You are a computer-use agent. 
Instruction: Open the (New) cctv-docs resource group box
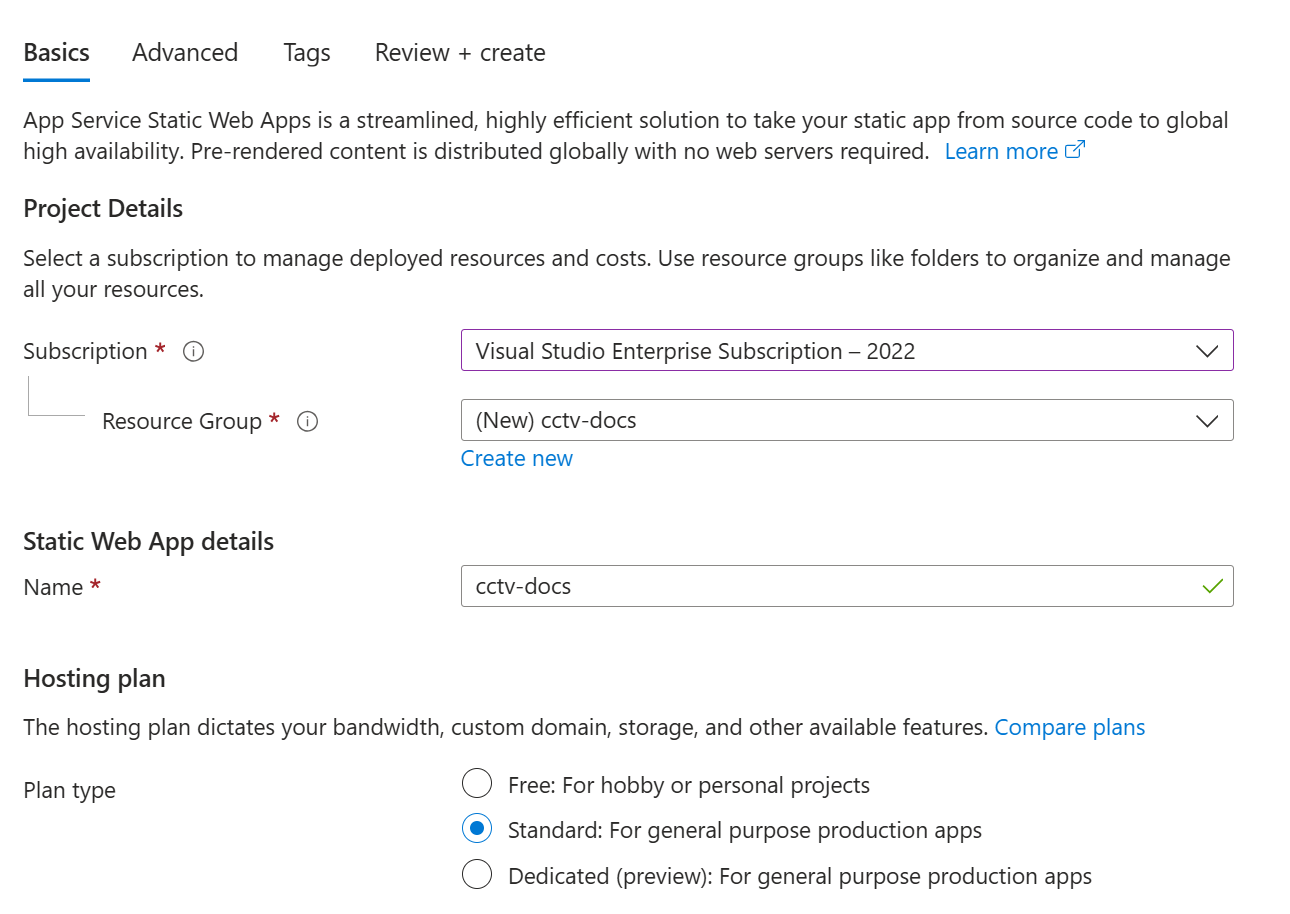[x=847, y=420]
